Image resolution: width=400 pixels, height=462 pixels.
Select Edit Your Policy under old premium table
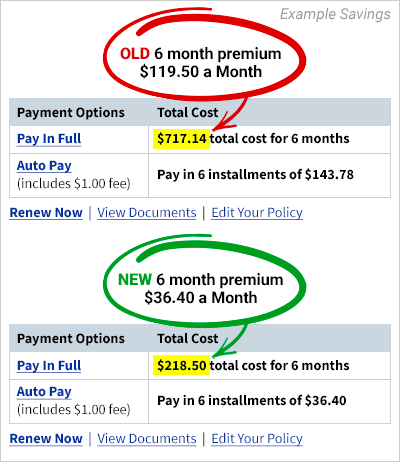[257, 213]
